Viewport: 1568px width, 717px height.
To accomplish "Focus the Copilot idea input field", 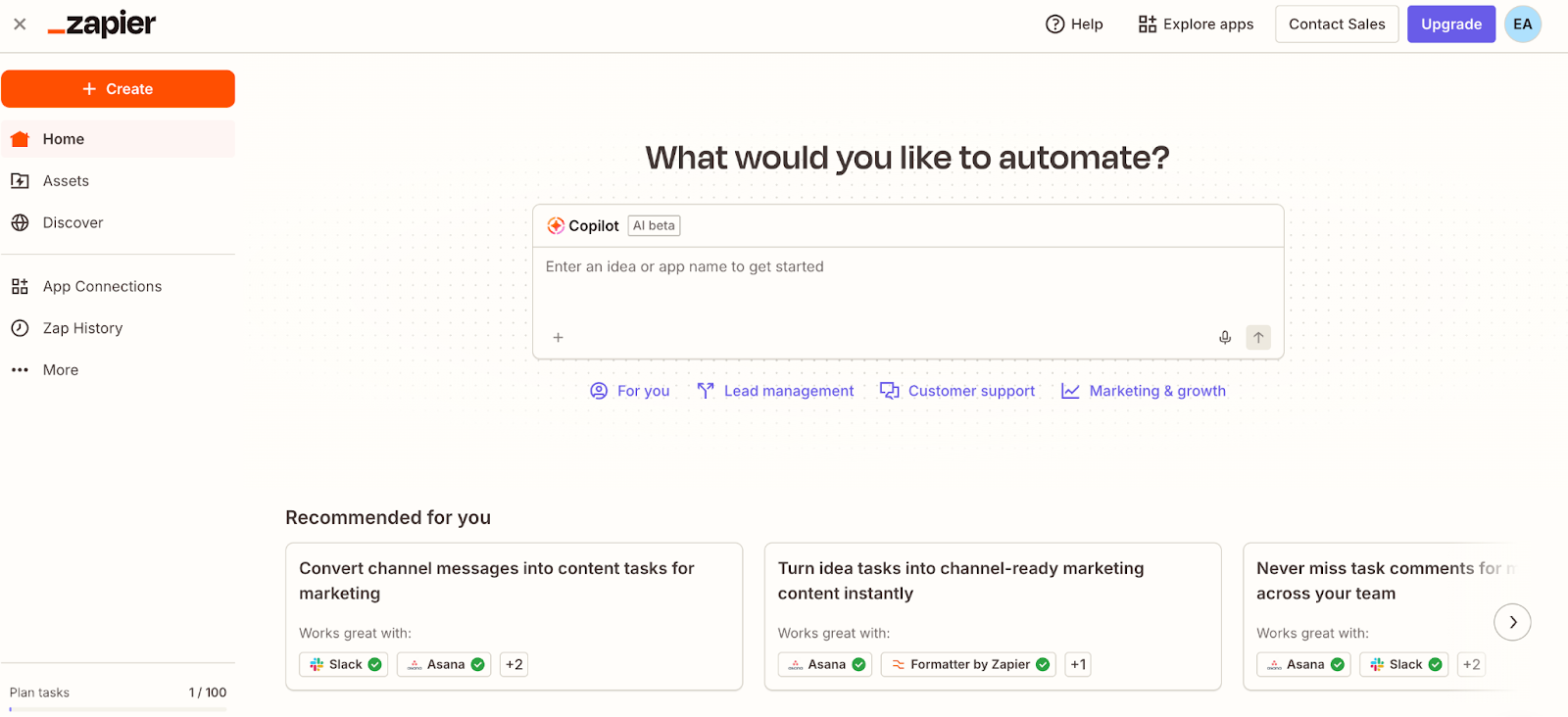I will point(907,284).
